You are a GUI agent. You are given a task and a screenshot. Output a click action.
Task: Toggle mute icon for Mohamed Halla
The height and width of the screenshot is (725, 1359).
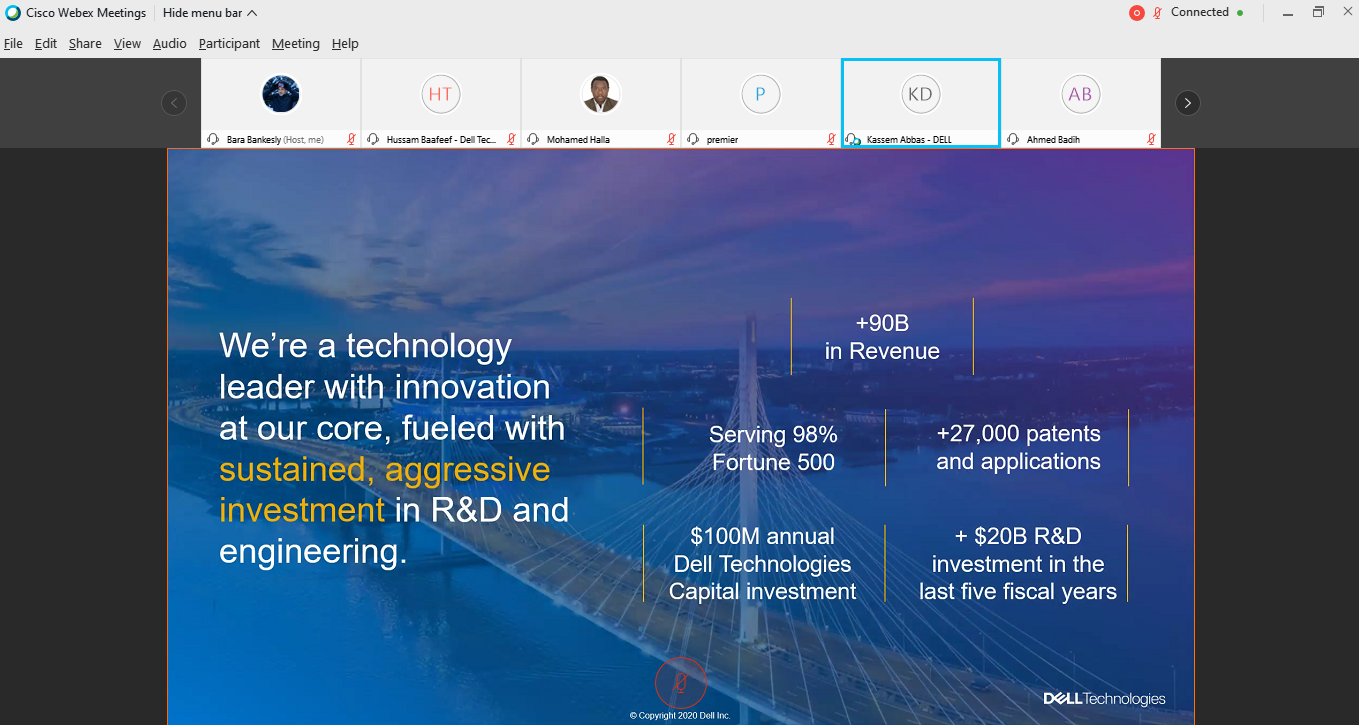point(671,139)
